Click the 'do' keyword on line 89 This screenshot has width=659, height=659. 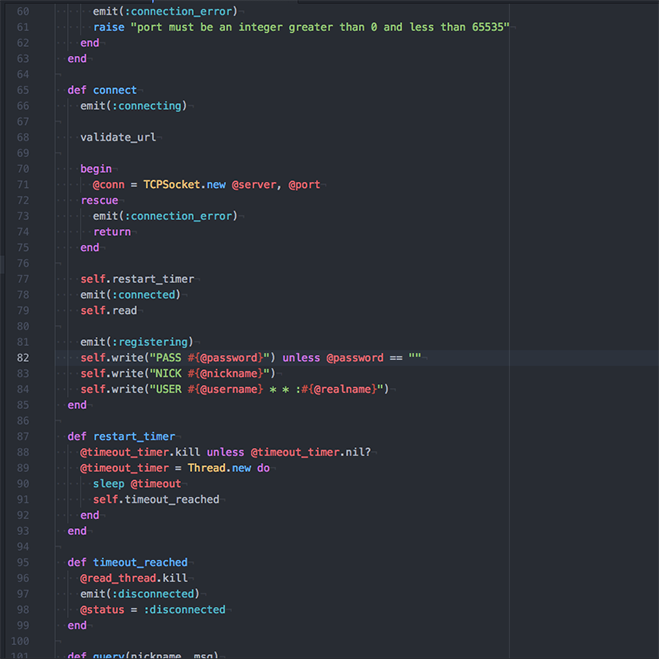coord(263,468)
